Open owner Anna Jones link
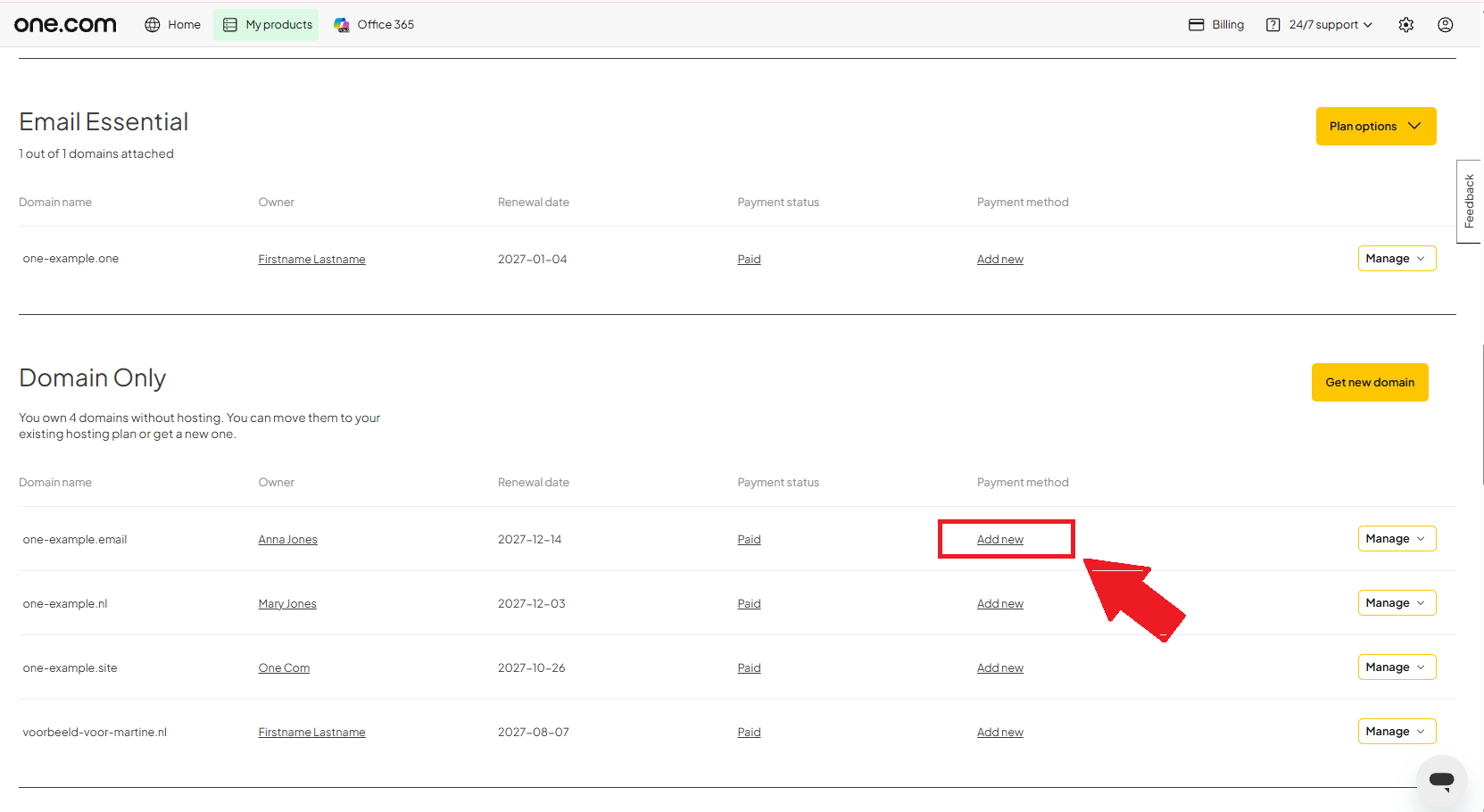Screen dimensions: 1484x812 [287, 540]
